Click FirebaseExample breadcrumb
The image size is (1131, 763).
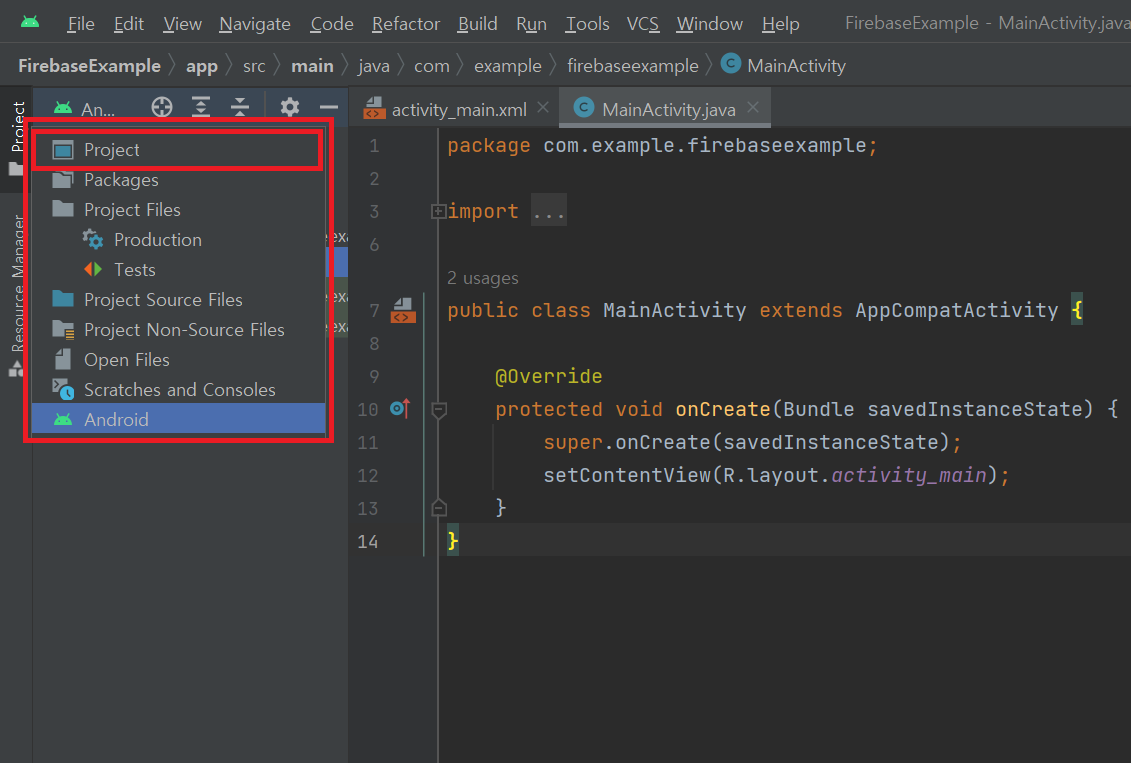click(x=89, y=66)
